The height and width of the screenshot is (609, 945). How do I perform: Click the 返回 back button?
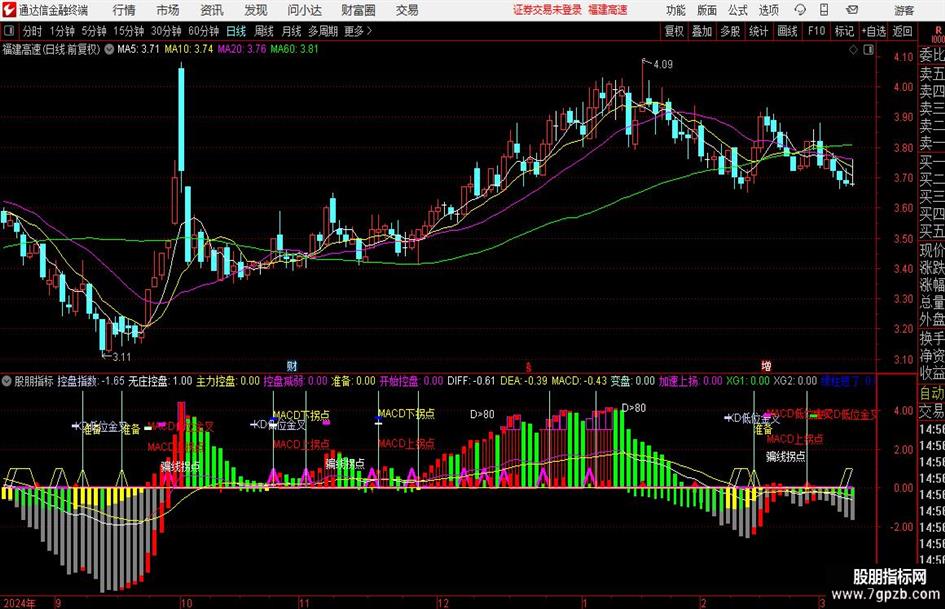902,31
